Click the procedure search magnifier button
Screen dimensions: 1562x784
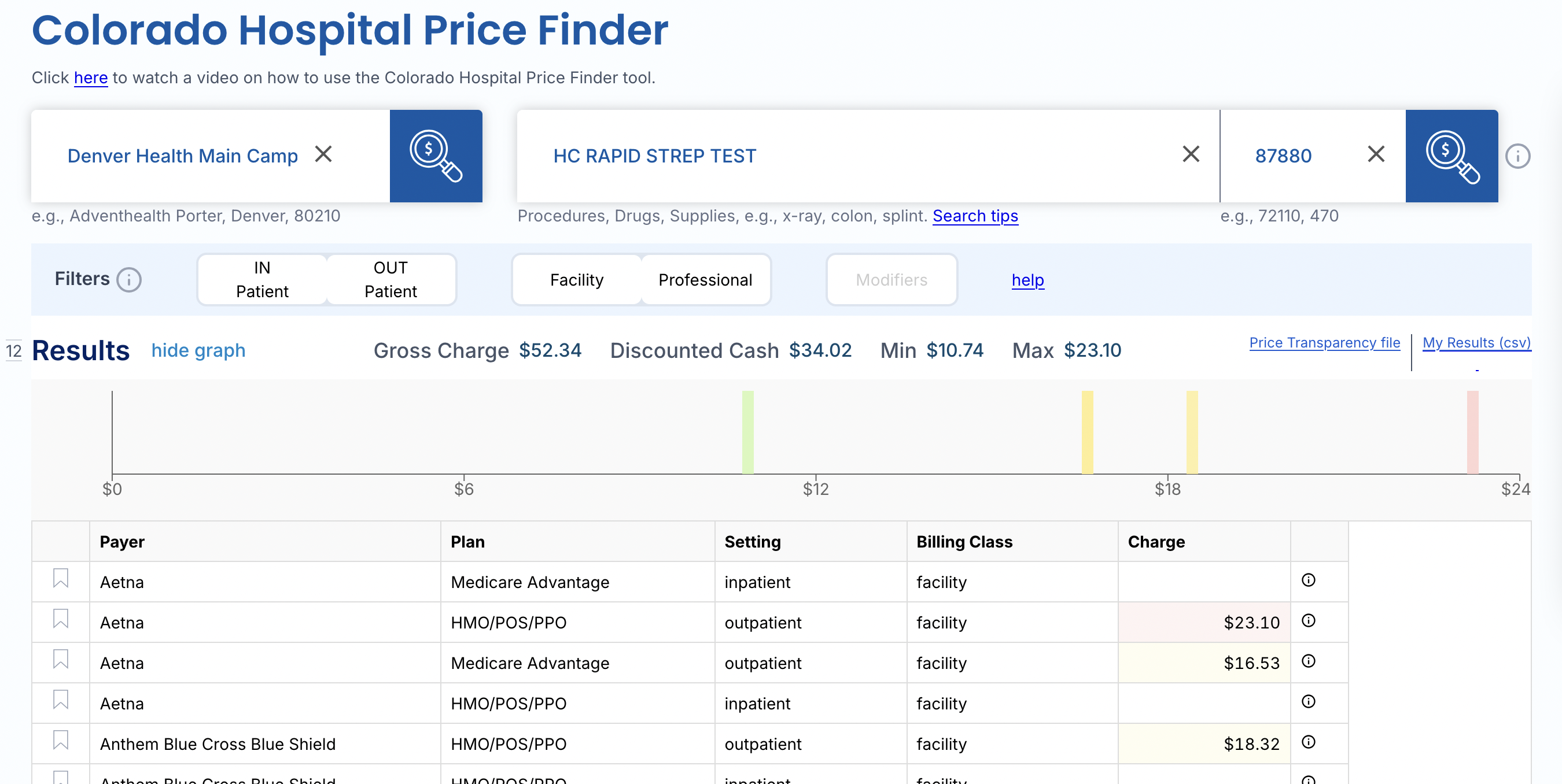click(1451, 156)
